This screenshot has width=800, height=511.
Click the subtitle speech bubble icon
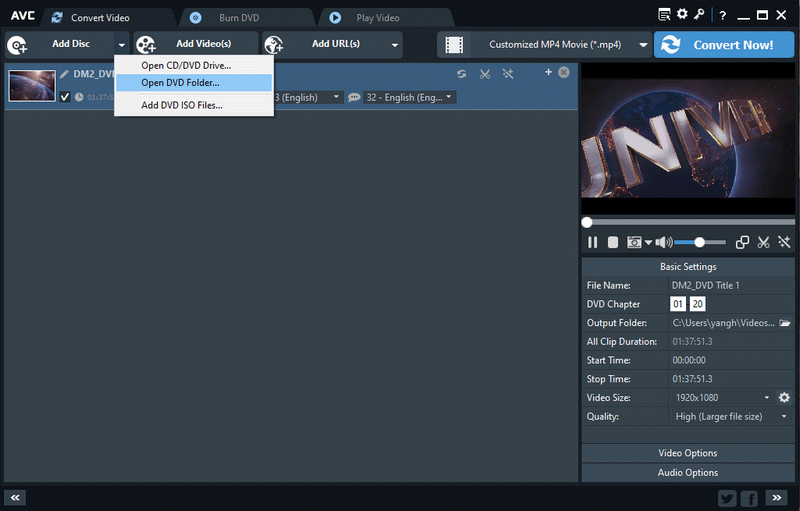tap(354, 97)
